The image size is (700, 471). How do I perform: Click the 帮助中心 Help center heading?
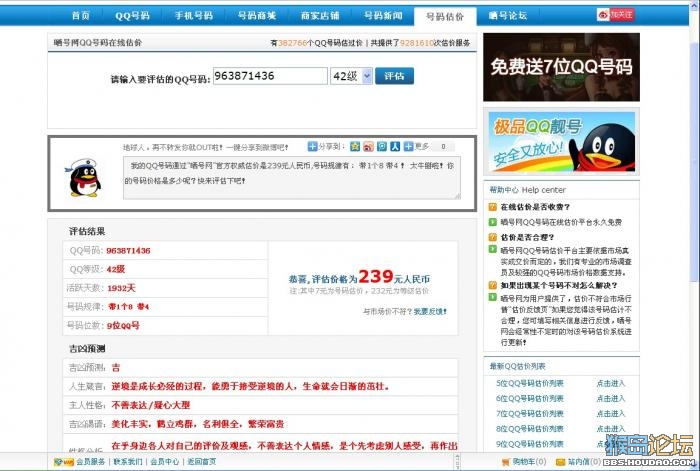click(528, 190)
